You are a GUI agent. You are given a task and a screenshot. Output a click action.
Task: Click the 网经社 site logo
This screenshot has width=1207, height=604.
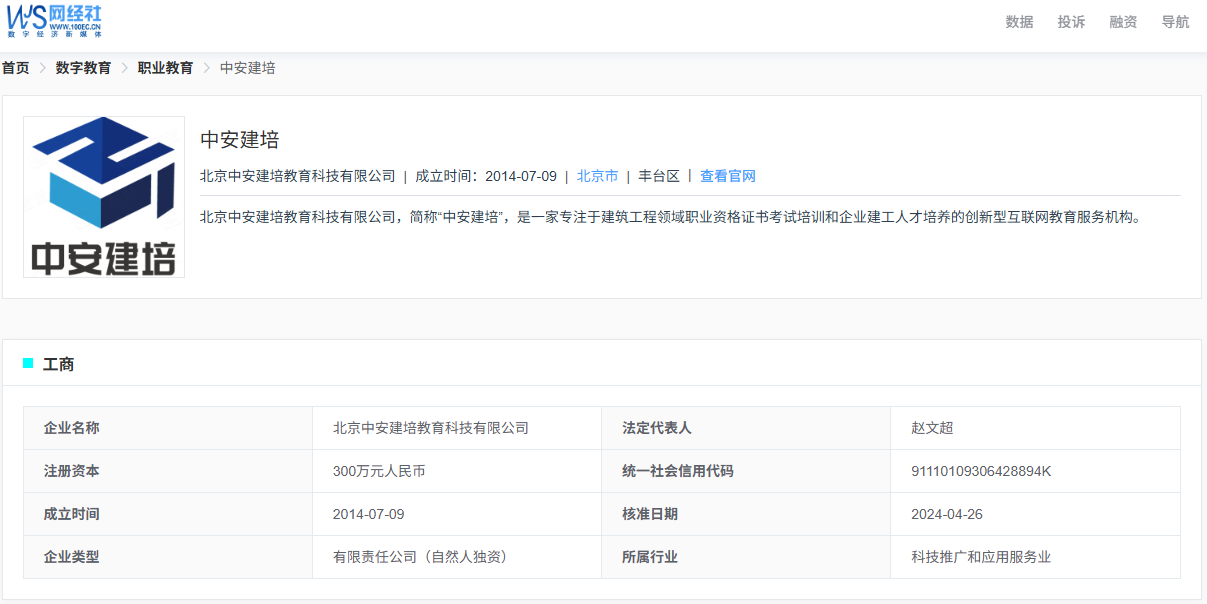coord(54,21)
